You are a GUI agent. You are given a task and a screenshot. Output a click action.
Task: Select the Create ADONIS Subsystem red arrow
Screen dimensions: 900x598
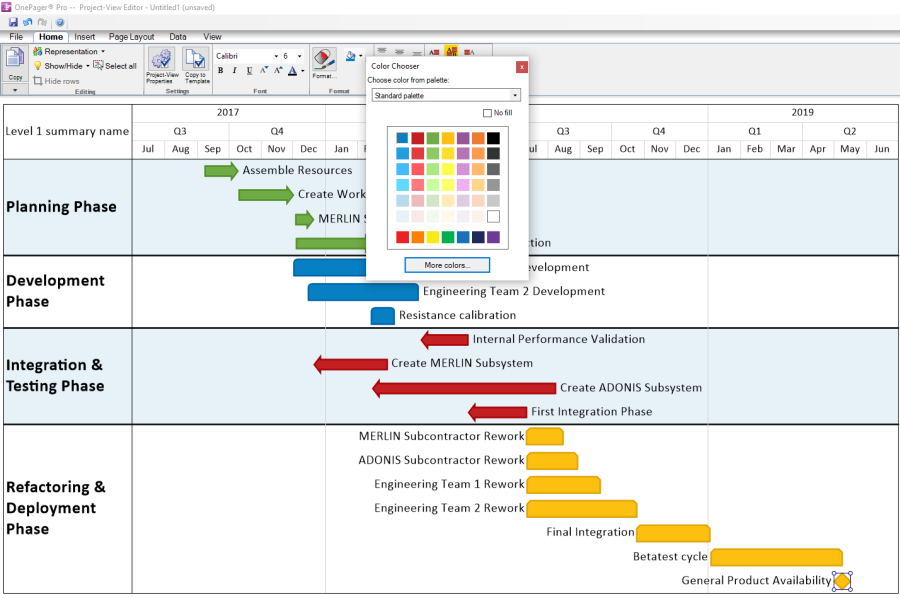464,389
